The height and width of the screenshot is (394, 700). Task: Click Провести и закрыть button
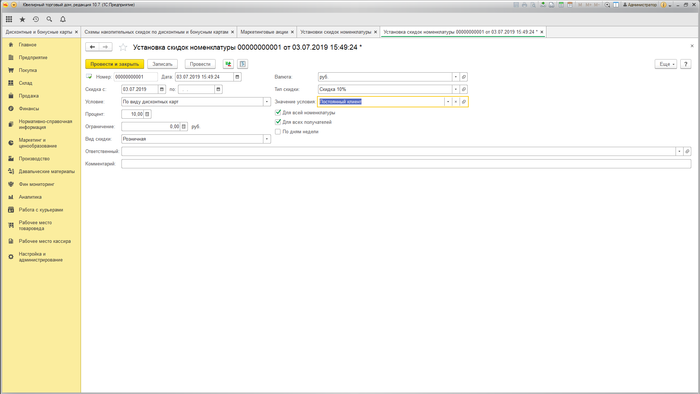point(114,64)
